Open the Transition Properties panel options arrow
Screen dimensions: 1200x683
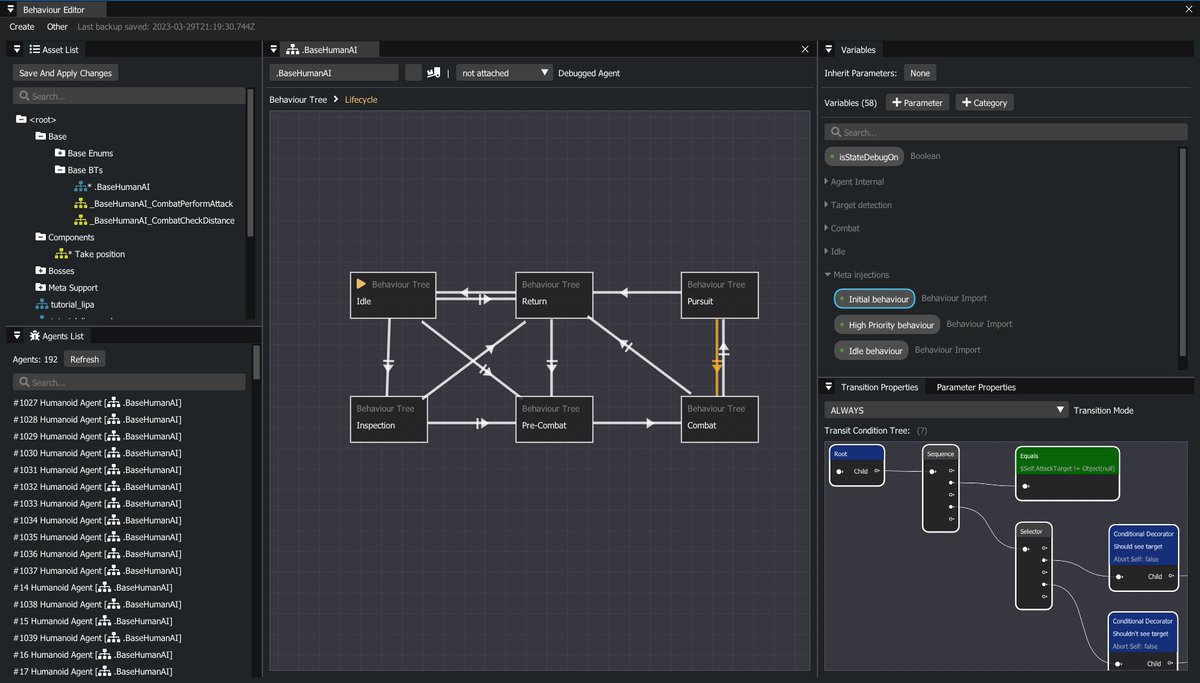(x=828, y=387)
